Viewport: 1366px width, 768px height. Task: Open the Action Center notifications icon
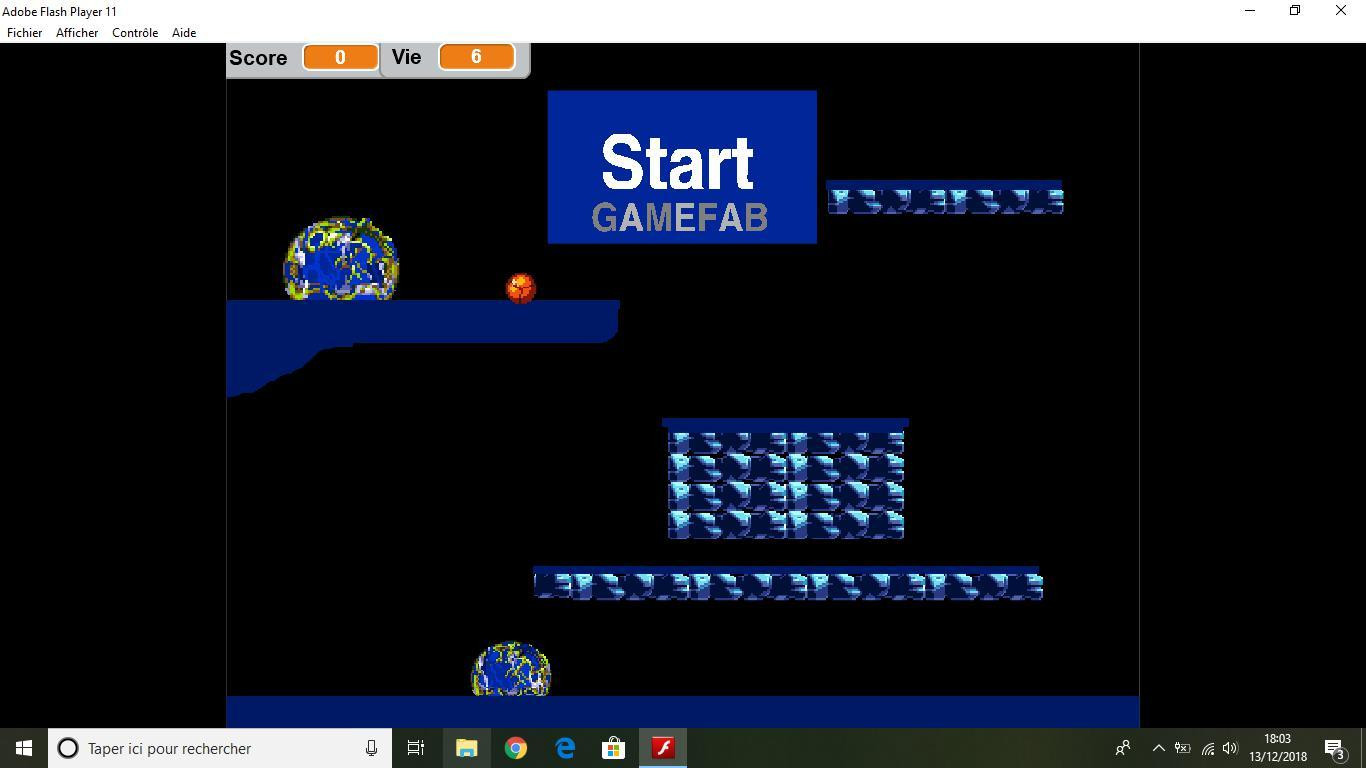point(1334,748)
